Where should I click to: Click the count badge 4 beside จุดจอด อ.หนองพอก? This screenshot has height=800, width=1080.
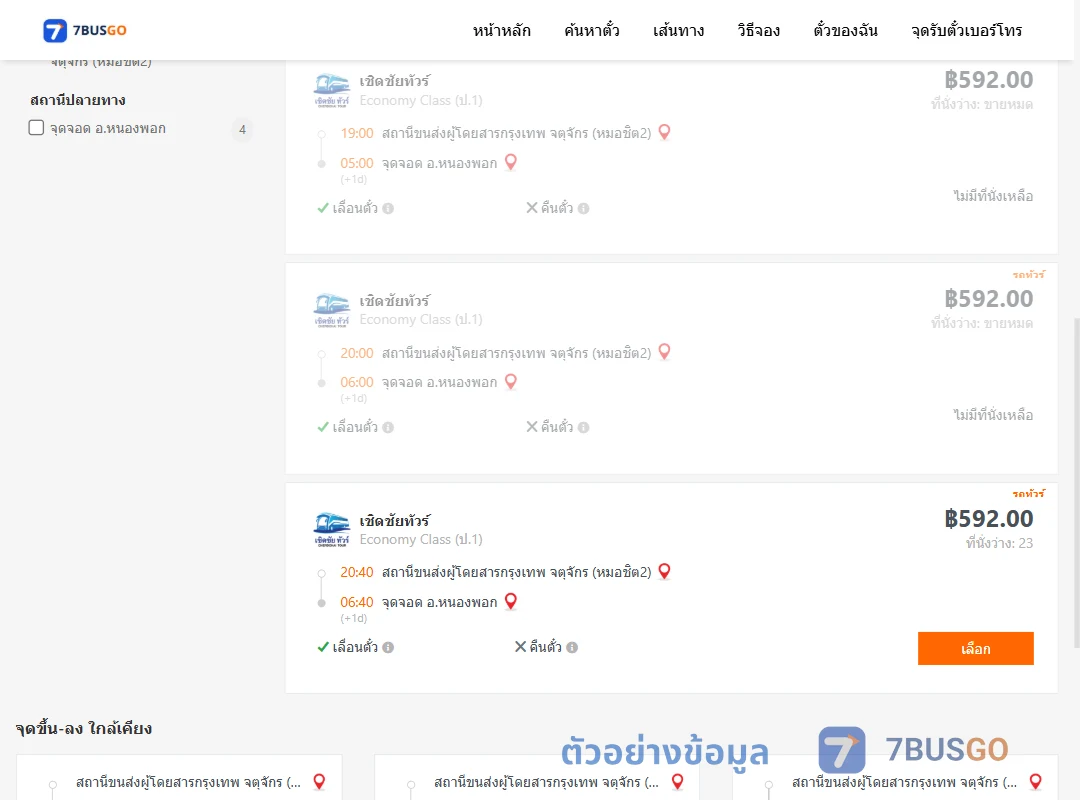click(x=242, y=129)
